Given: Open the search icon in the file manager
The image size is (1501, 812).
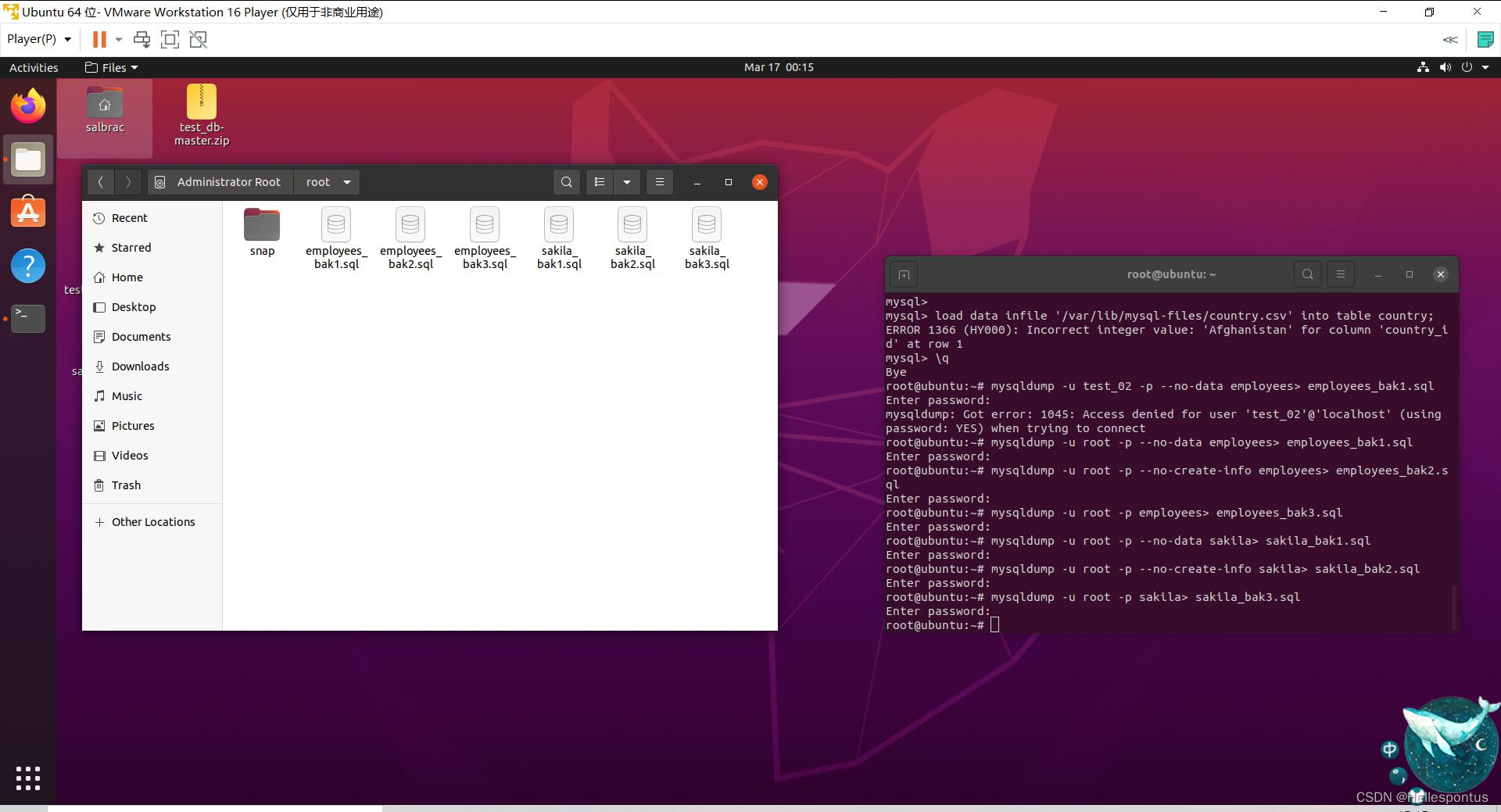Looking at the screenshot, I should (x=565, y=181).
